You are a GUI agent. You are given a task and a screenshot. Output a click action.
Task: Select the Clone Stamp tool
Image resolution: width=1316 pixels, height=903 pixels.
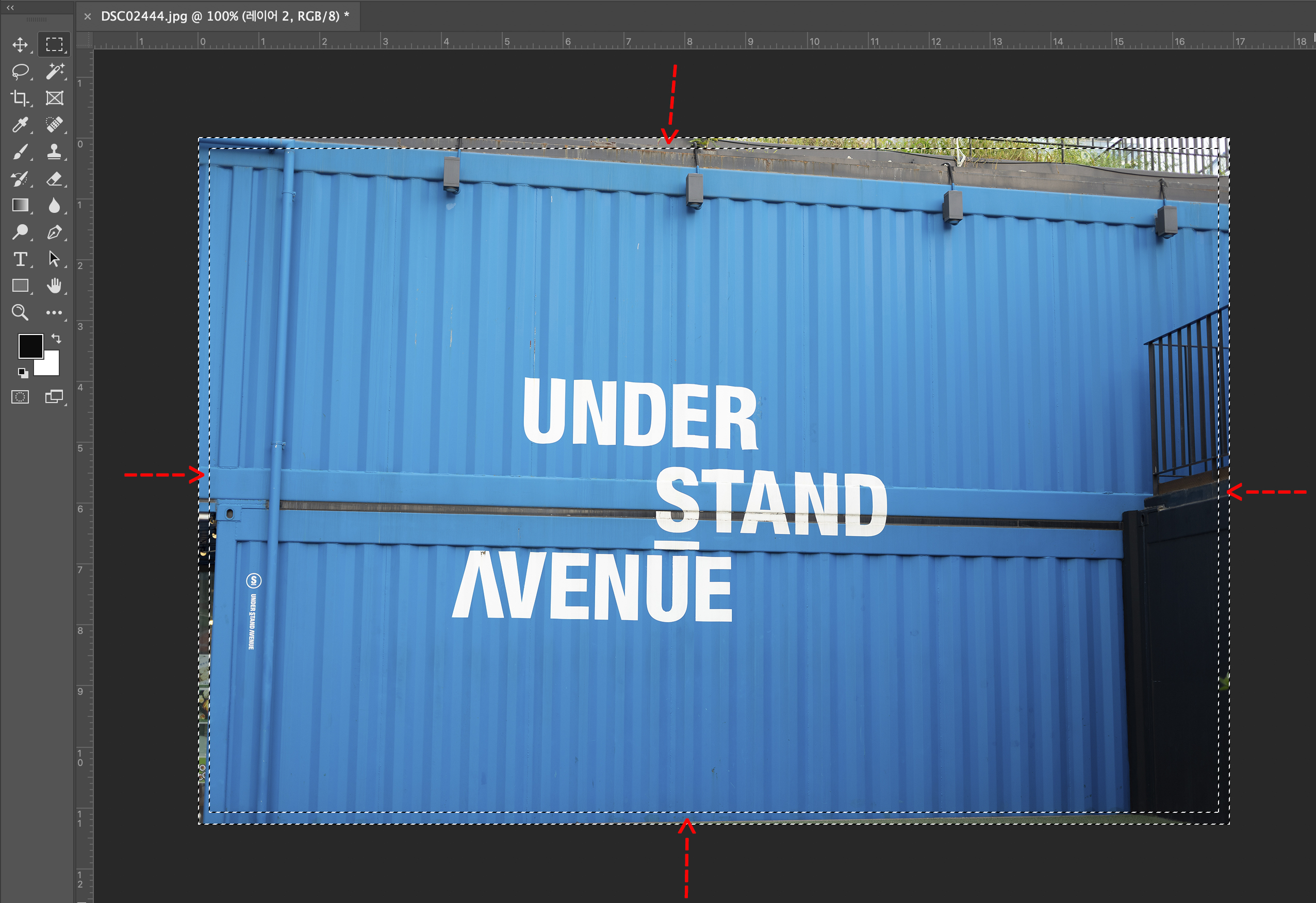click(x=54, y=151)
